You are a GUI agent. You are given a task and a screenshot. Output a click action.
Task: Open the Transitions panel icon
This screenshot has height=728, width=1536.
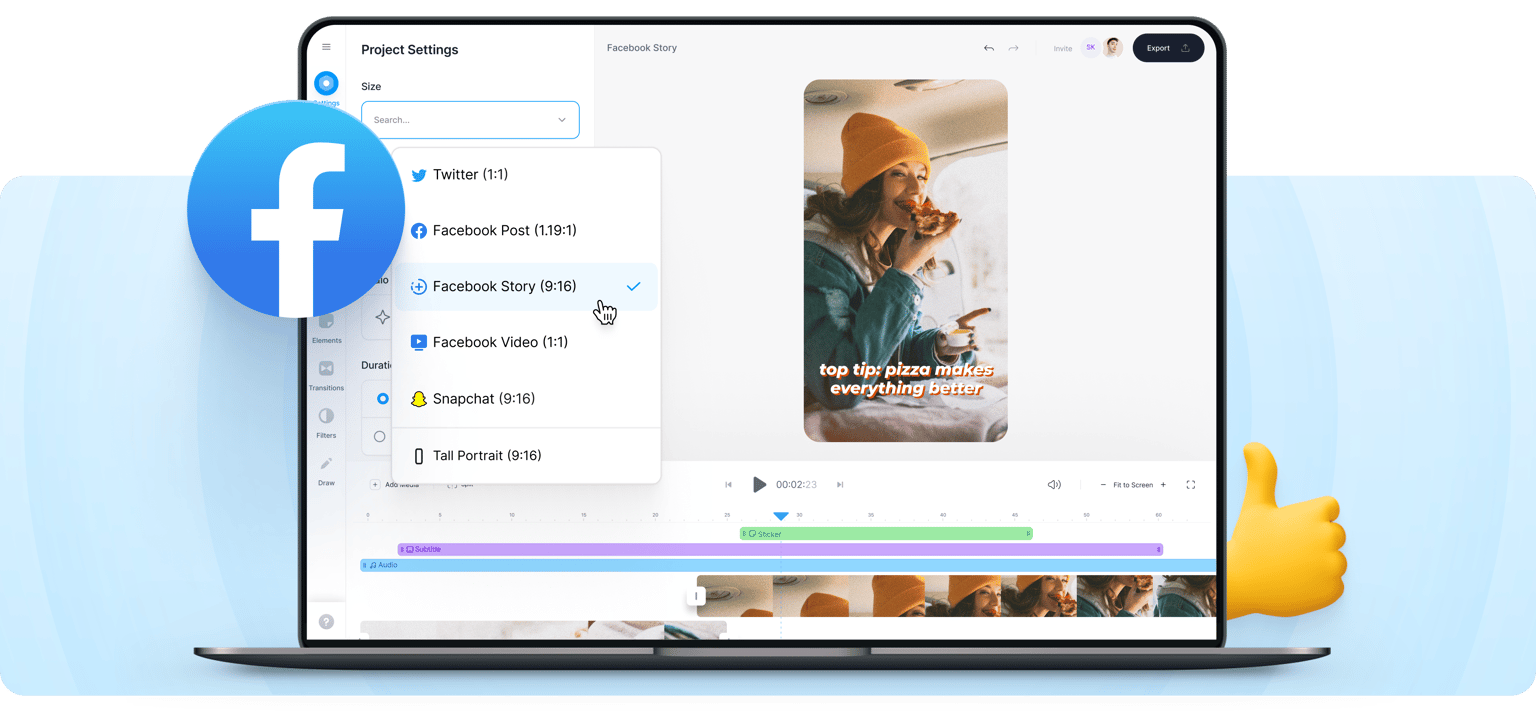326,369
